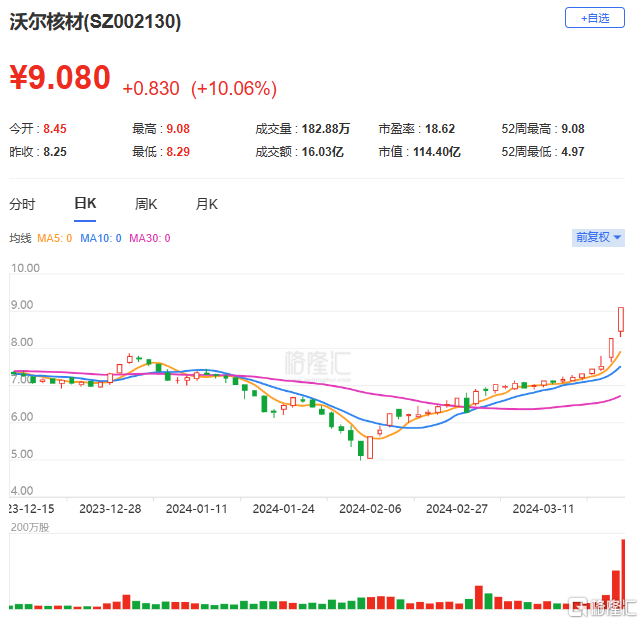Viewport: 643px width, 624px height.
Task: Open the 月K monthly chart tab
Action: click(x=207, y=204)
